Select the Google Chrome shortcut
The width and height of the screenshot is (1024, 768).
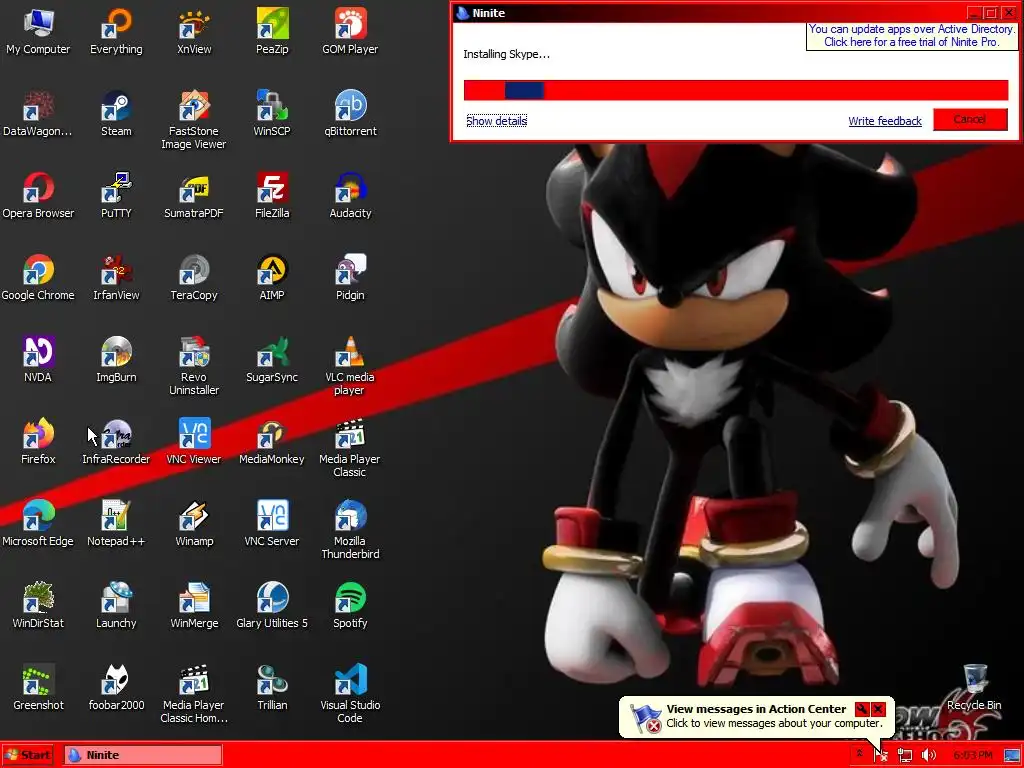coord(38,278)
